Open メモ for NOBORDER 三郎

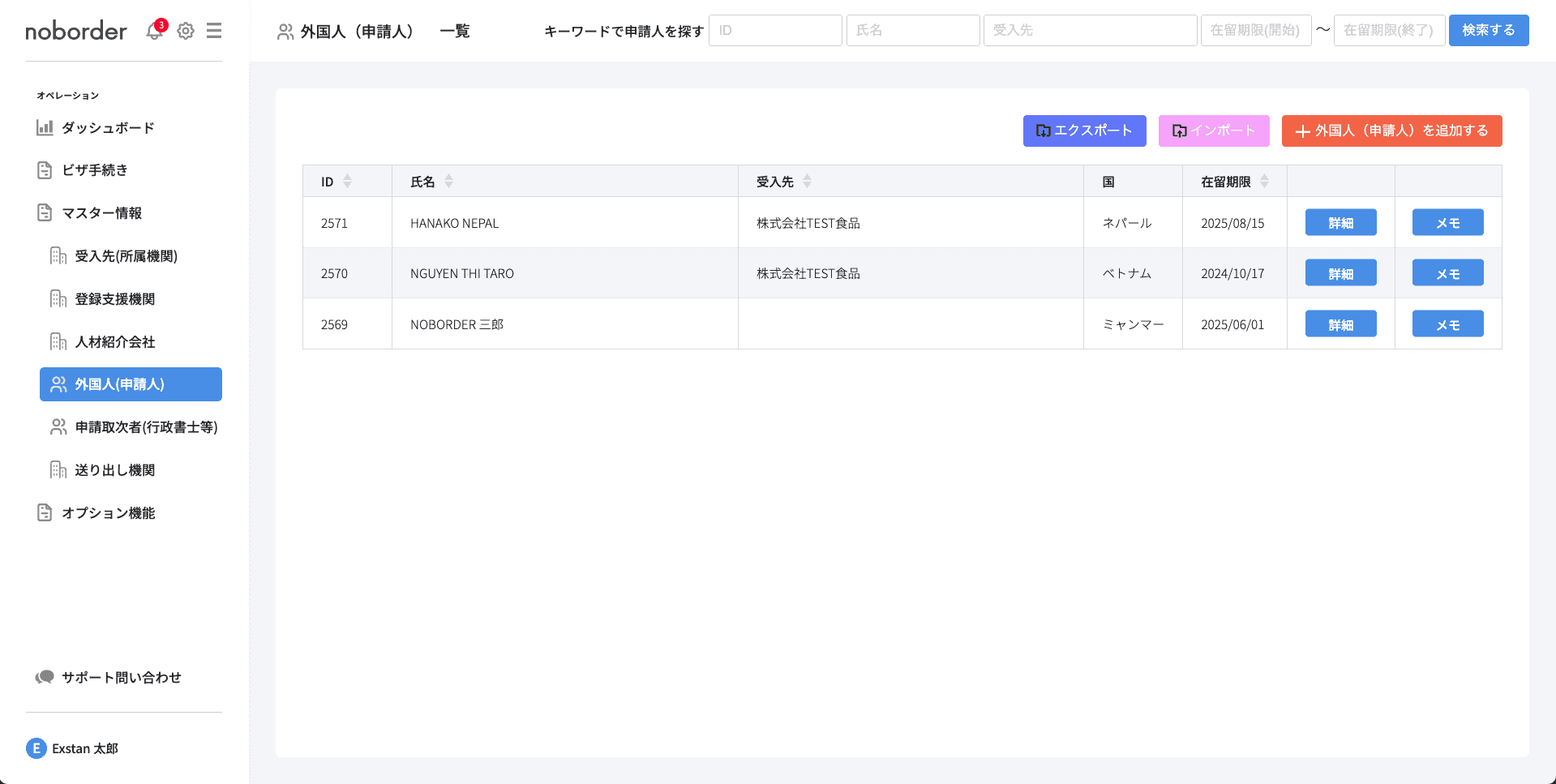(1447, 324)
